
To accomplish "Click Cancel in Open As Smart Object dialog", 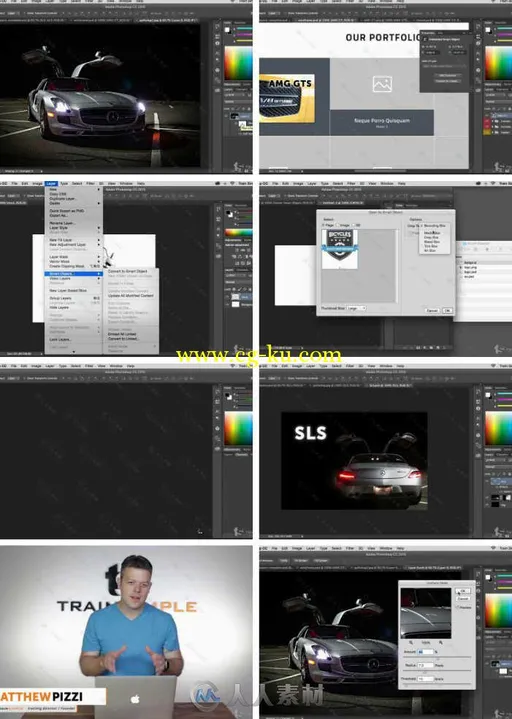I will (x=432, y=310).
